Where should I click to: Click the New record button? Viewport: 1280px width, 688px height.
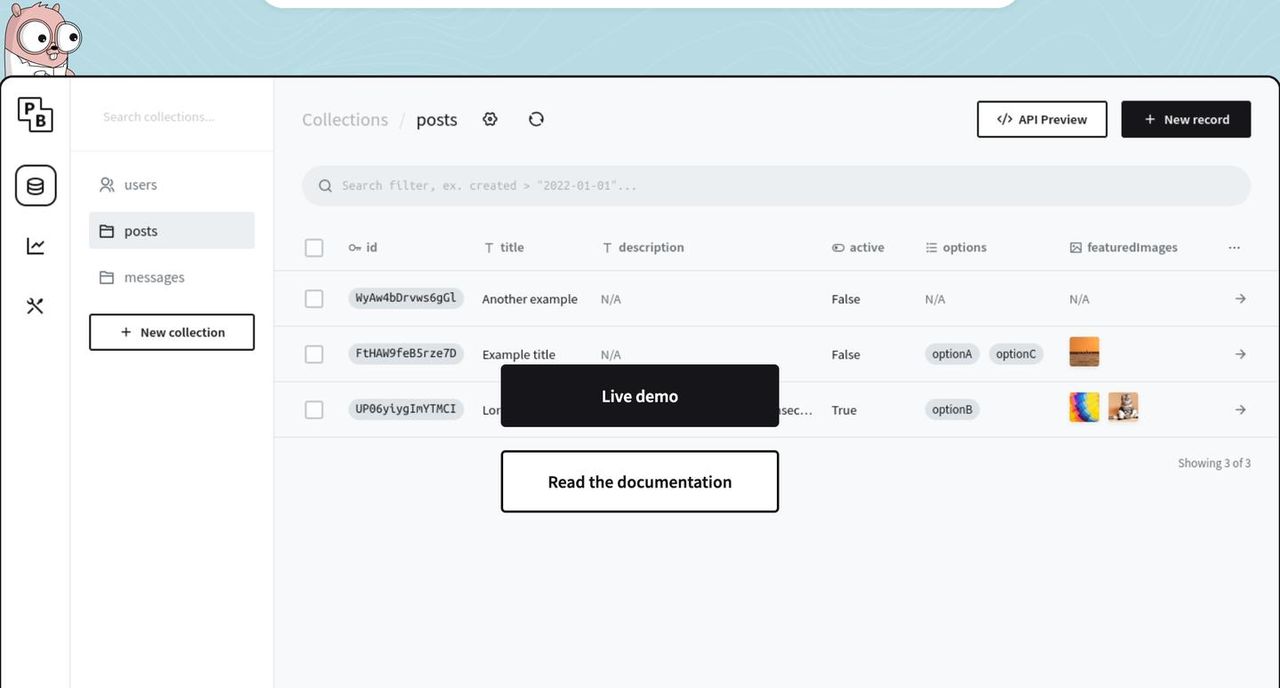pos(1186,119)
